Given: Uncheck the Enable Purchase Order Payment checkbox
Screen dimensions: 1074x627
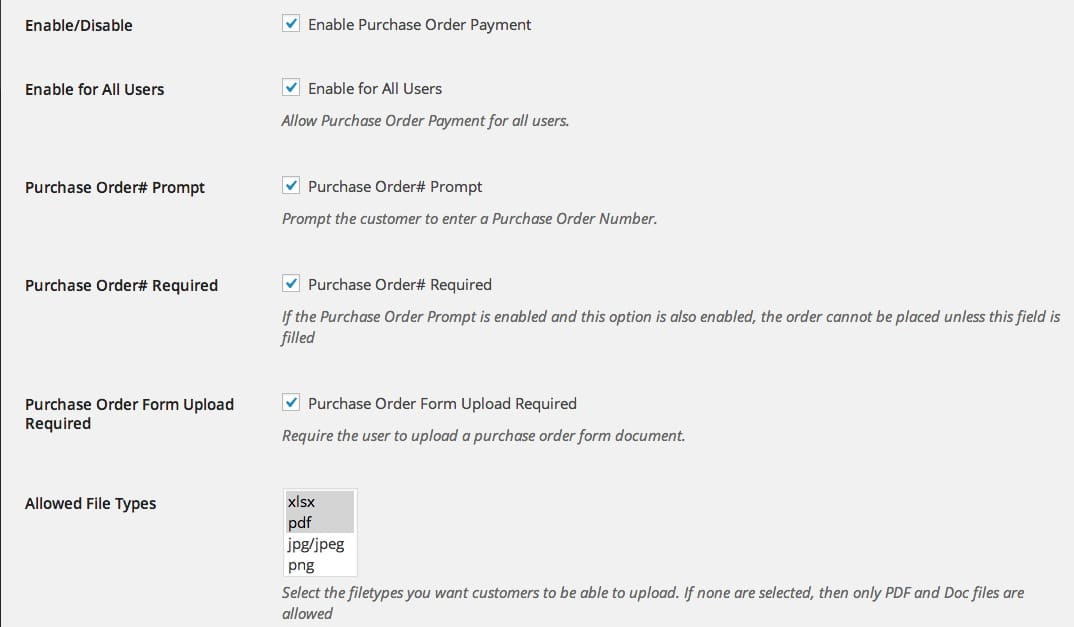Looking at the screenshot, I should point(291,24).
